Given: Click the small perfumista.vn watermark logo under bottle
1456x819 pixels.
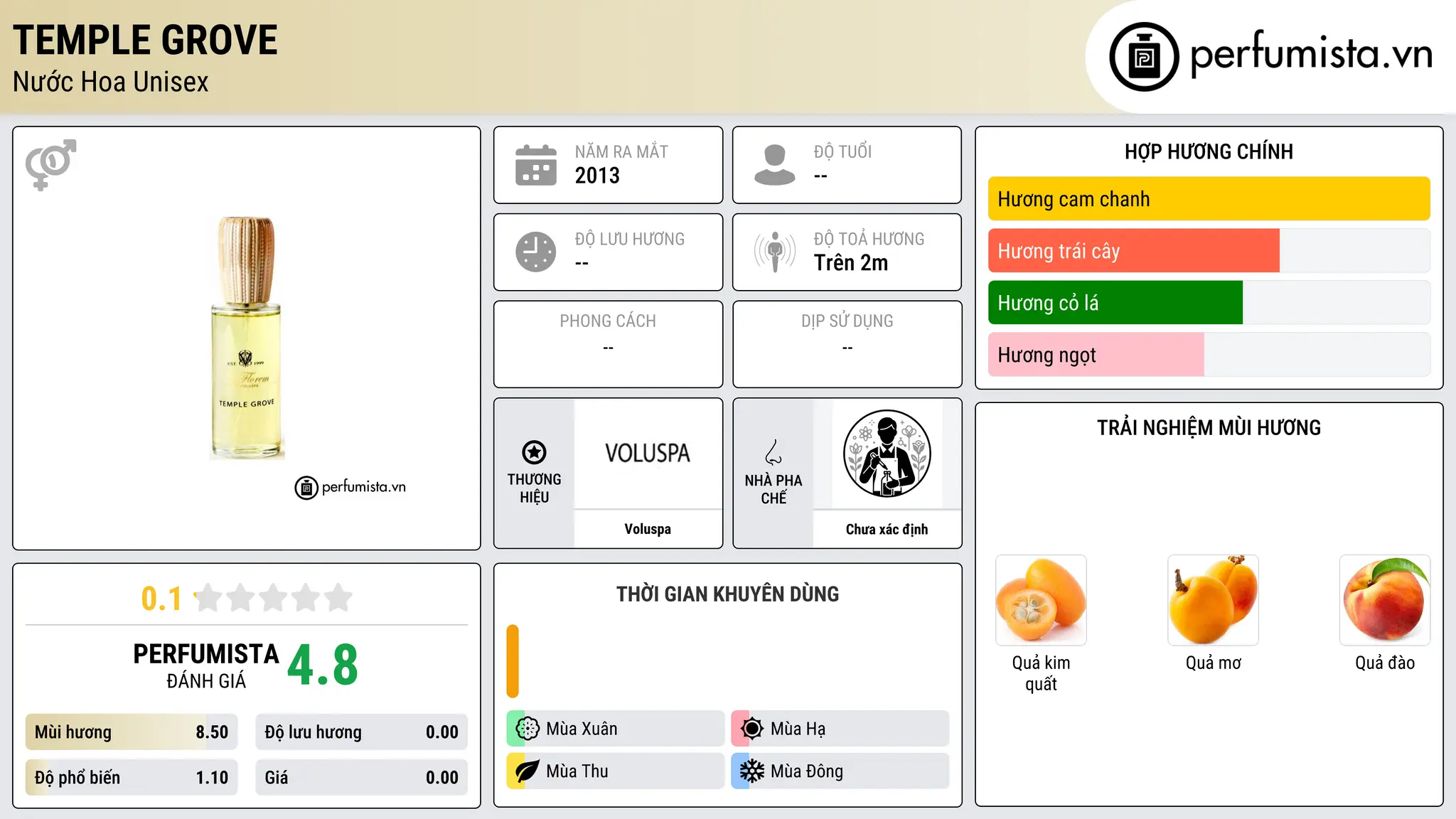Looking at the screenshot, I should click(x=350, y=488).
